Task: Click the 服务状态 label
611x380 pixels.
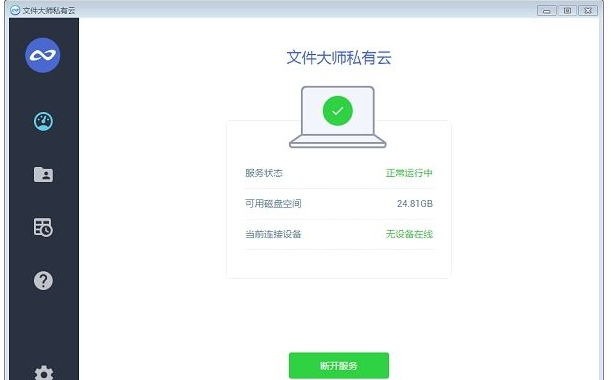Action: (x=264, y=173)
